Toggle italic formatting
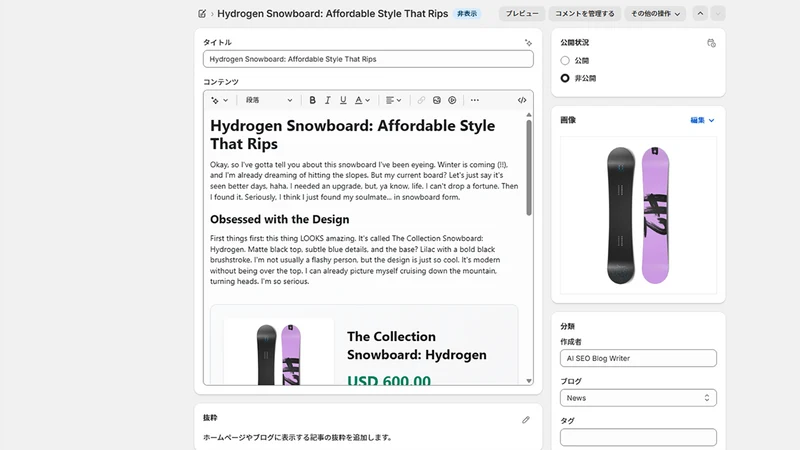The width and height of the screenshot is (800, 450). pos(328,101)
